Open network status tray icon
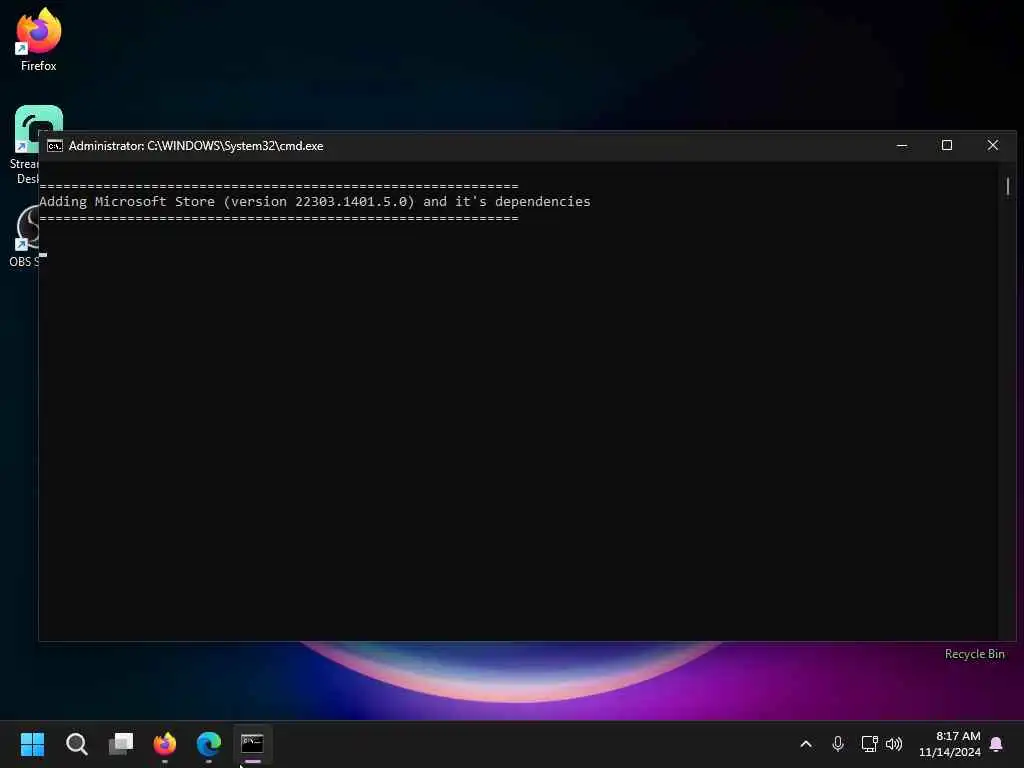The width and height of the screenshot is (1024, 768). 869,744
